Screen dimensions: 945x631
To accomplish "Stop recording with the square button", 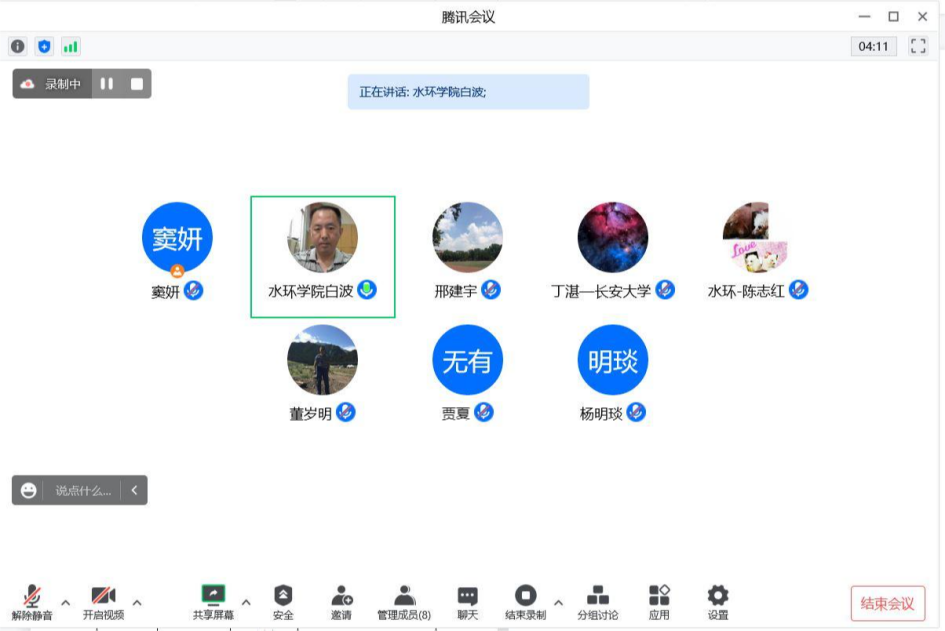I will coord(137,84).
